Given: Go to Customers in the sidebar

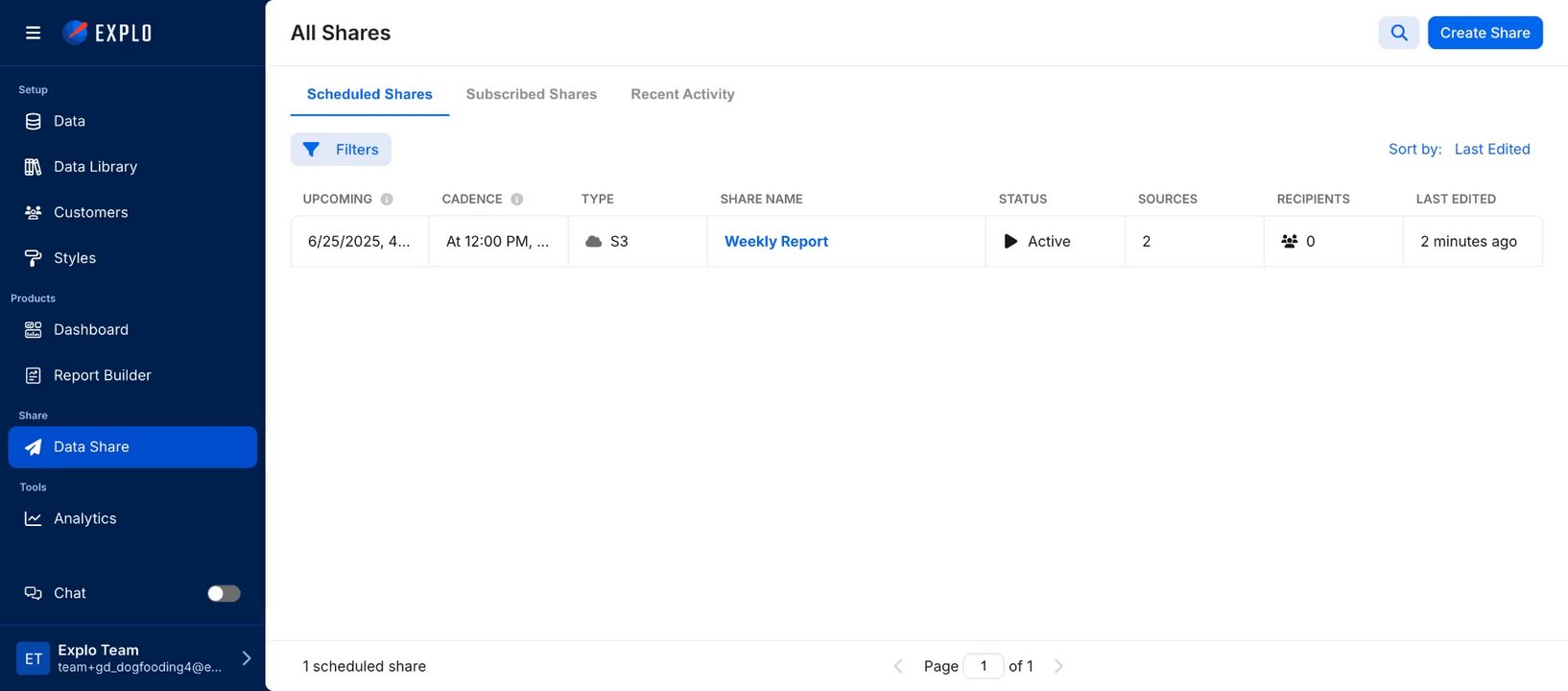Looking at the screenshot, I should click(x=90, y=212).
